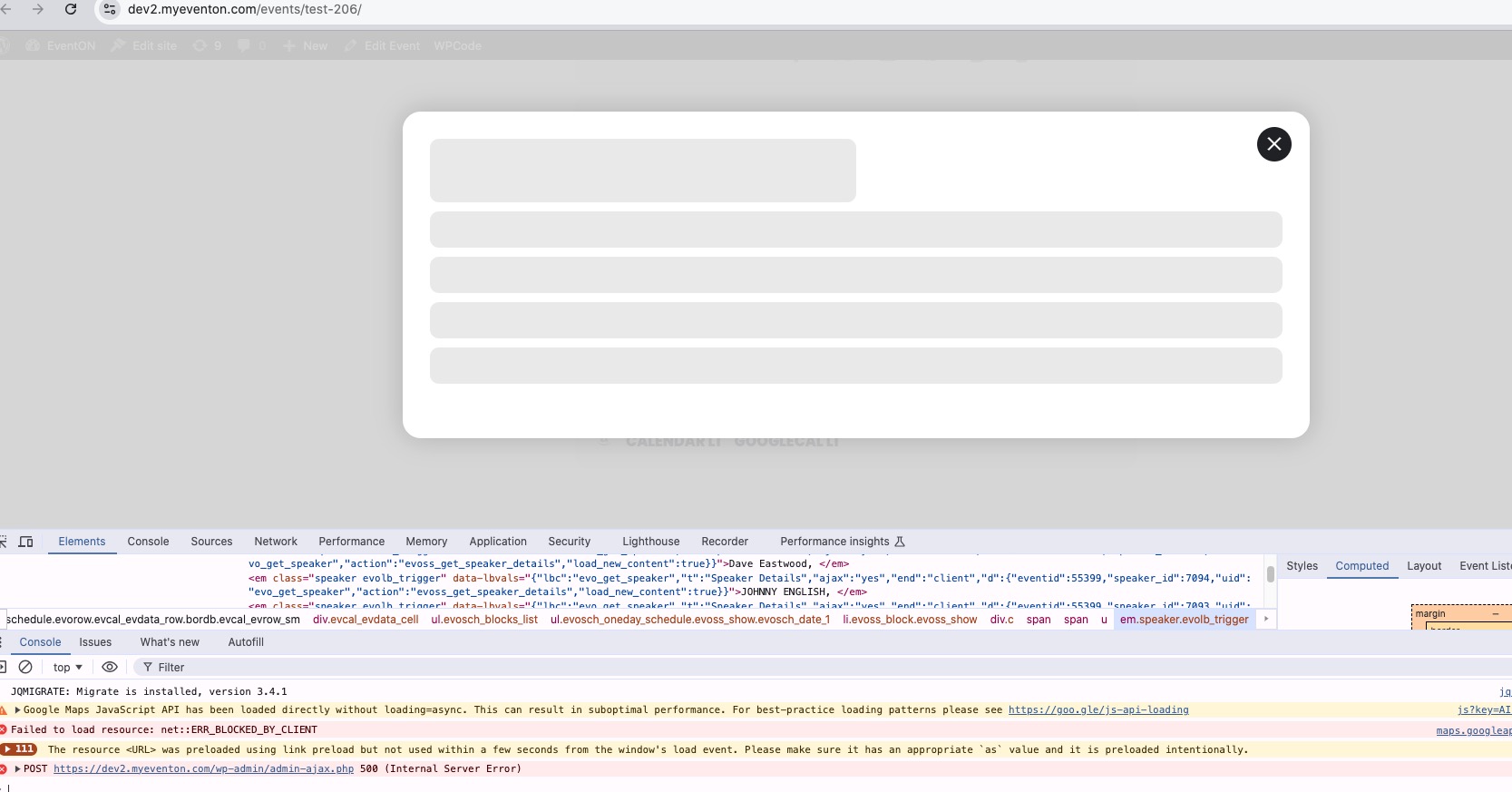Click the address bar URL dev2.myeventon.com
Viewport: 1512px width, 792px height.
click(245, 9)
